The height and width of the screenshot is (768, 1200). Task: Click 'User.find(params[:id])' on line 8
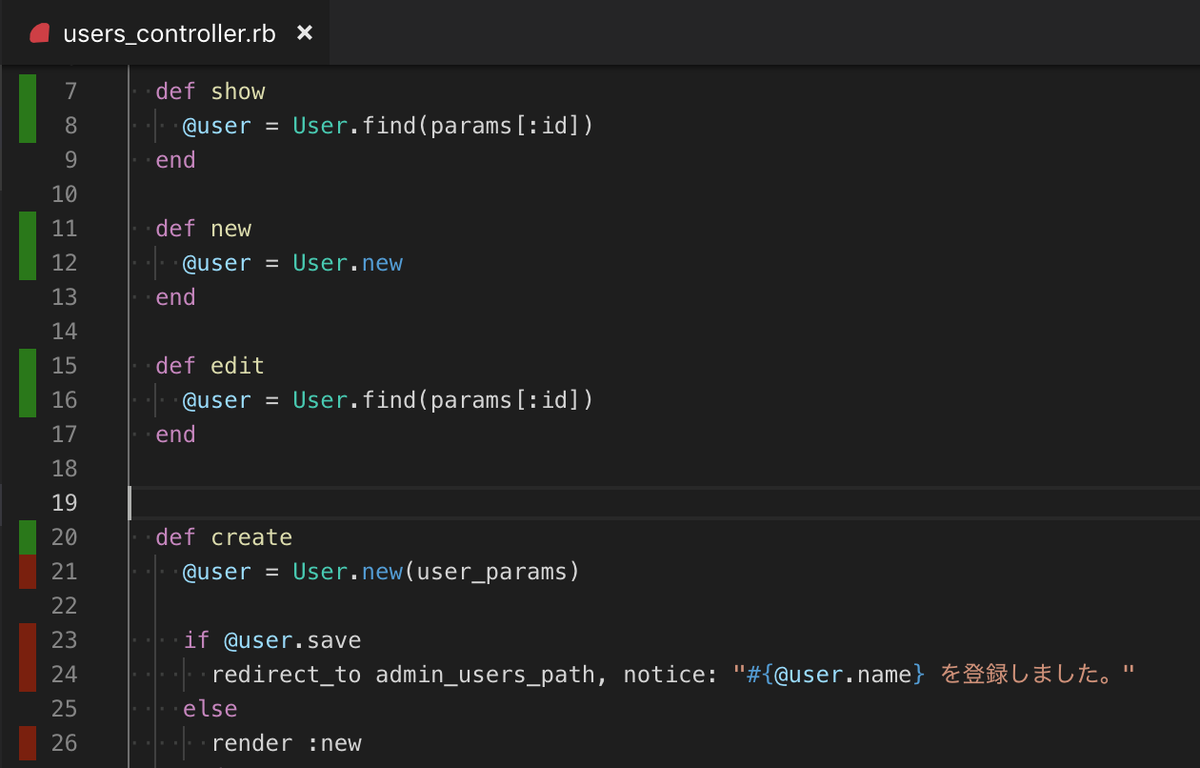tap(443, 126)
